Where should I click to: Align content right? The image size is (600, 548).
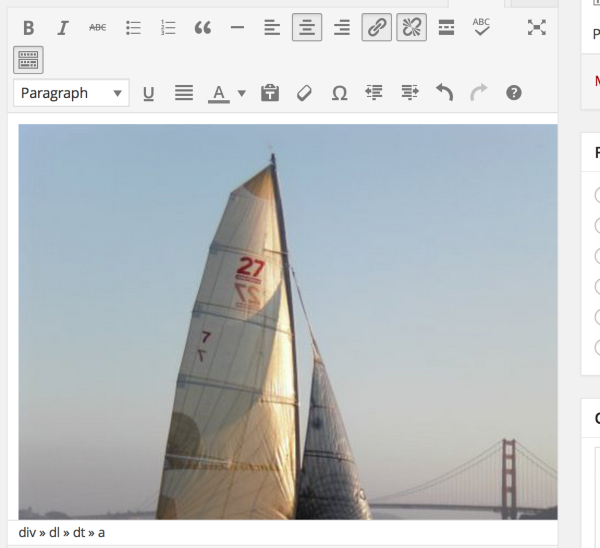click(342, 28)
